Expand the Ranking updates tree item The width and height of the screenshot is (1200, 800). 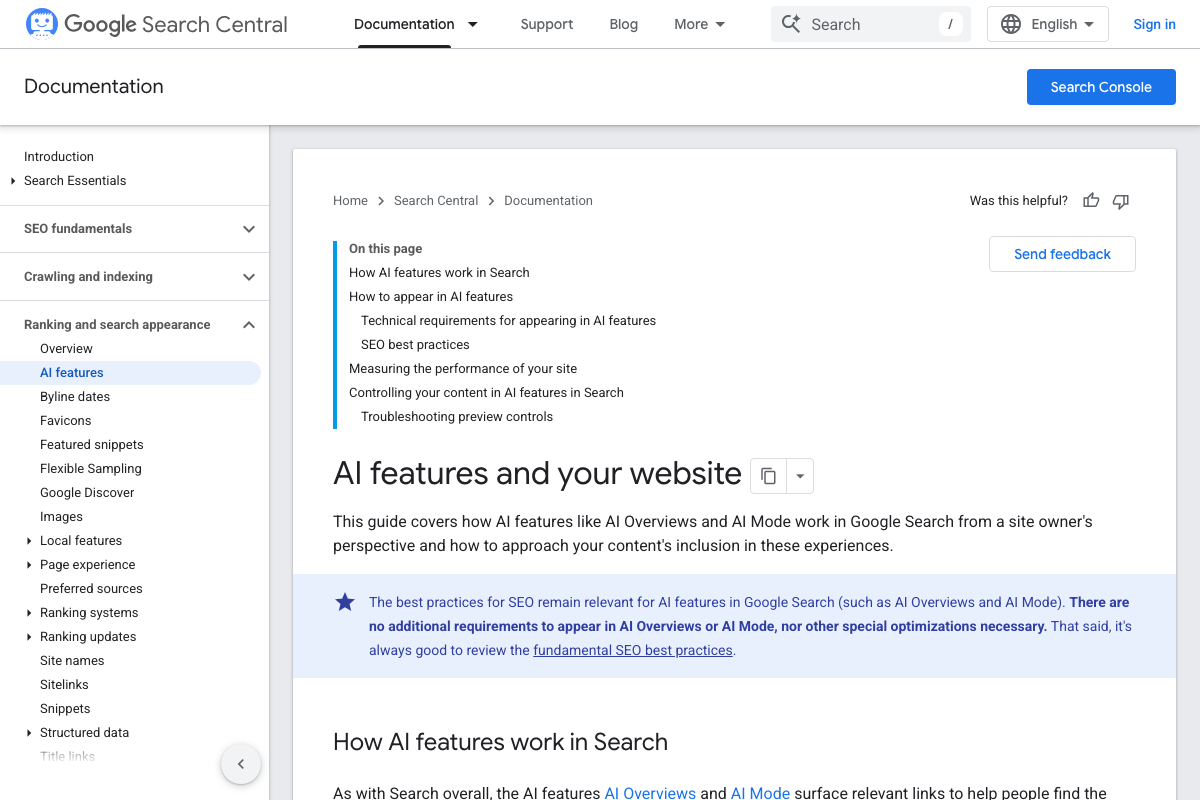[29, 637]
